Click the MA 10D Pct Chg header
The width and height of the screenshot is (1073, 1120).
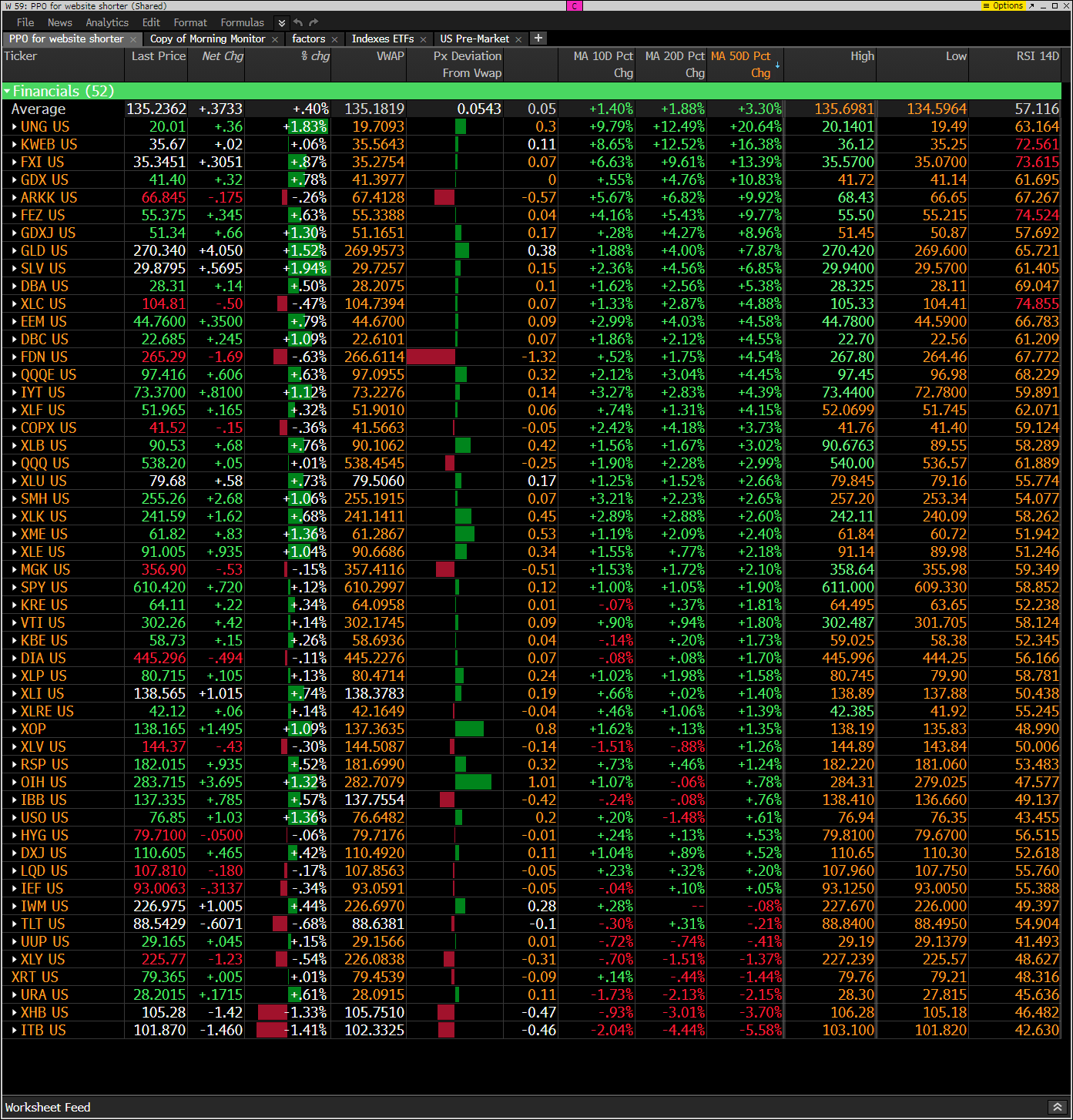[x=597, y=65]
